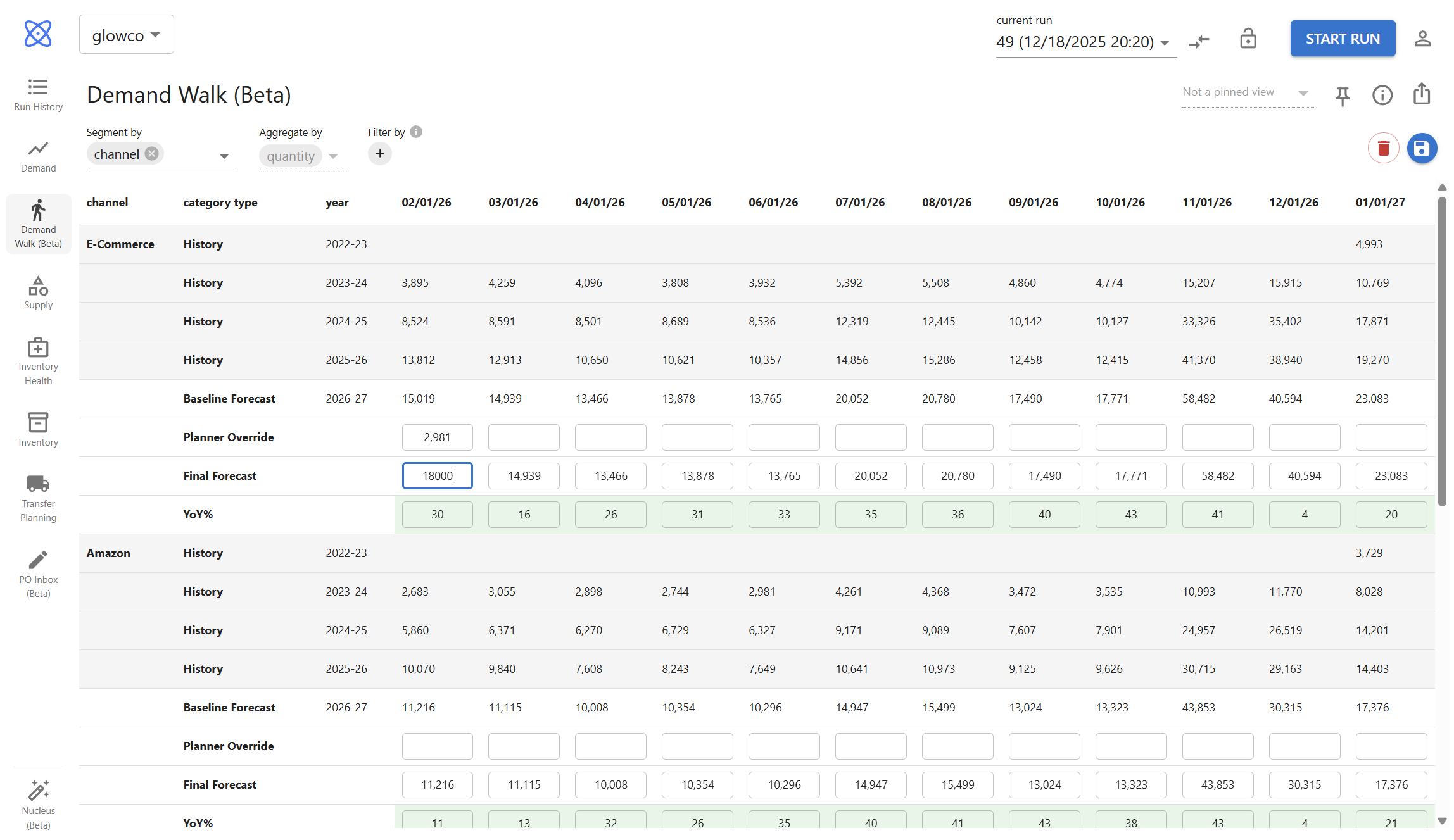This screenshot has height=840, width=1454.
Task: Save changes with the blue save button
Action: tap(1422, 148)
